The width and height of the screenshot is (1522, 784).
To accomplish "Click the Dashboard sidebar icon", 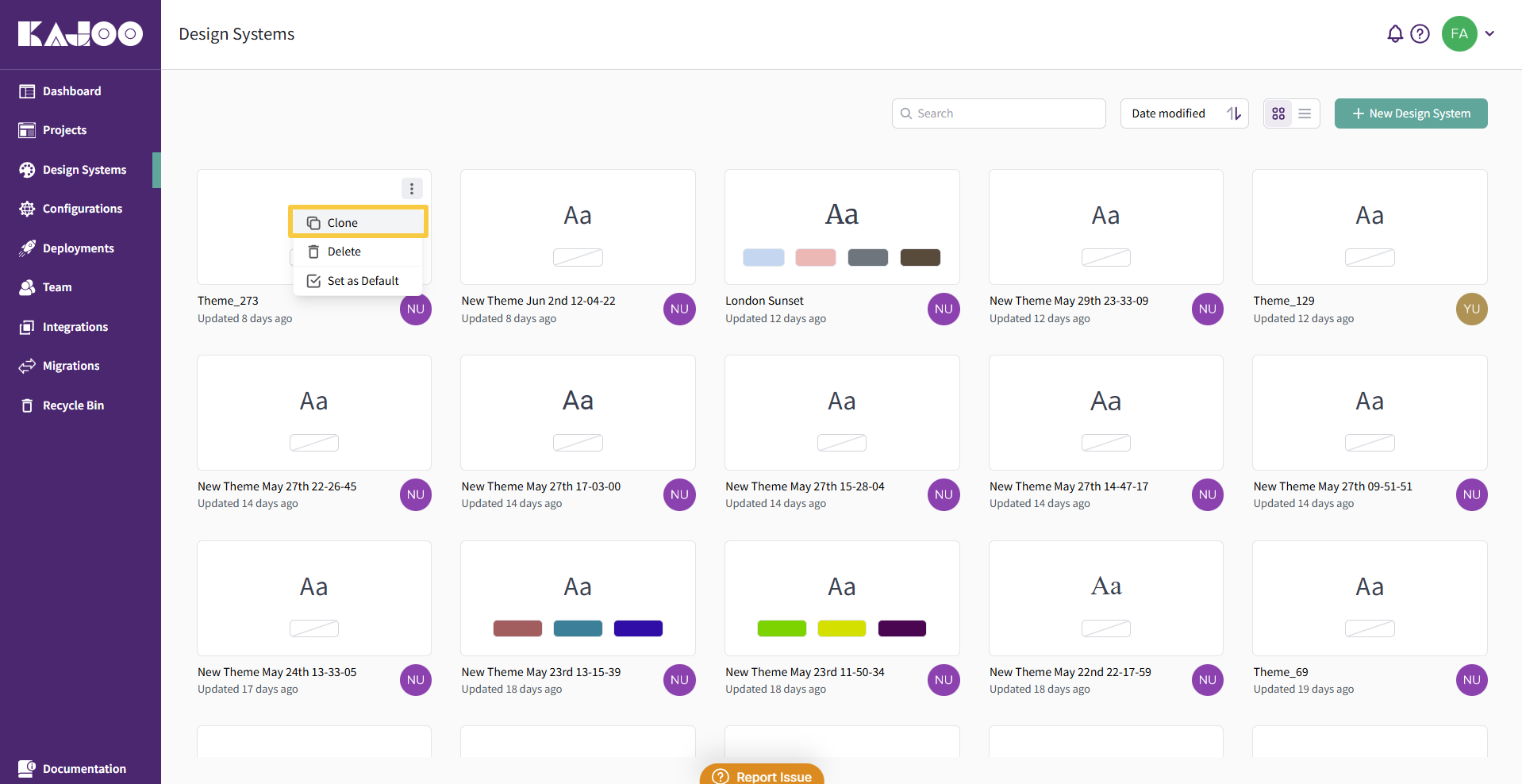I will (x=27, y=91).
